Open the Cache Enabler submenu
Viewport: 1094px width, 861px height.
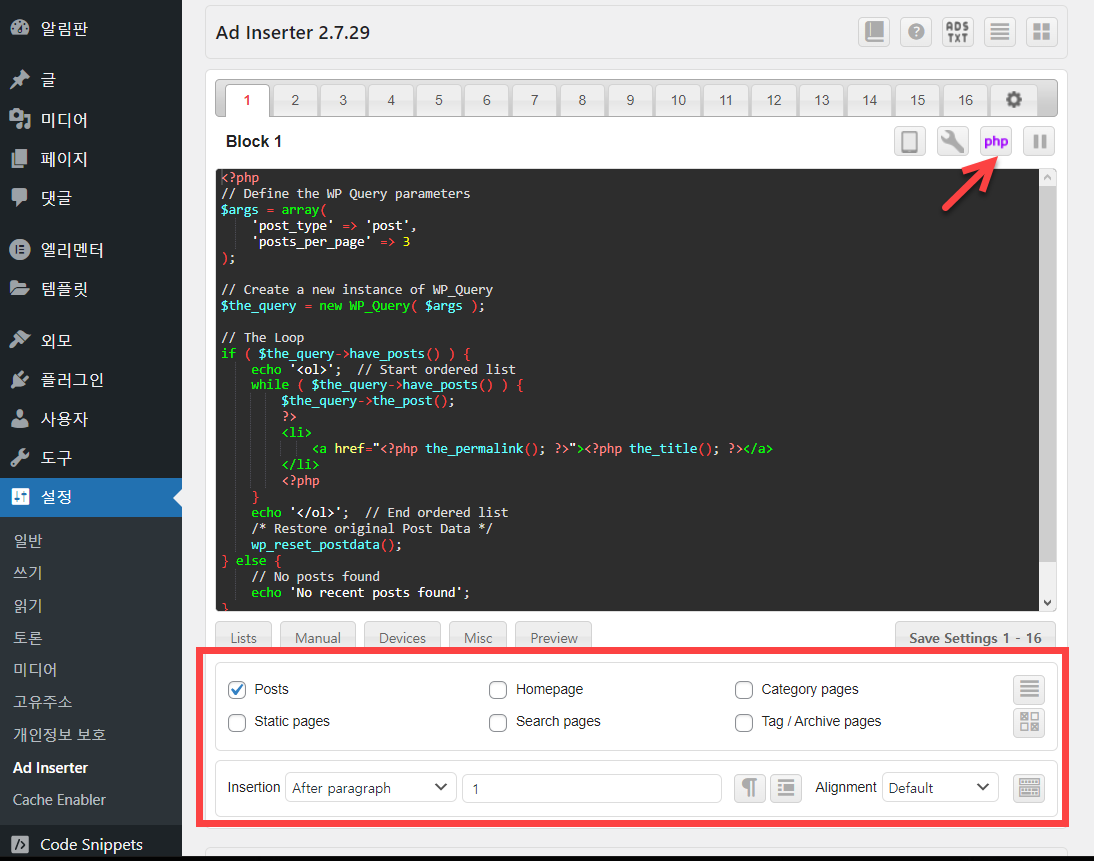pos(59,800)
